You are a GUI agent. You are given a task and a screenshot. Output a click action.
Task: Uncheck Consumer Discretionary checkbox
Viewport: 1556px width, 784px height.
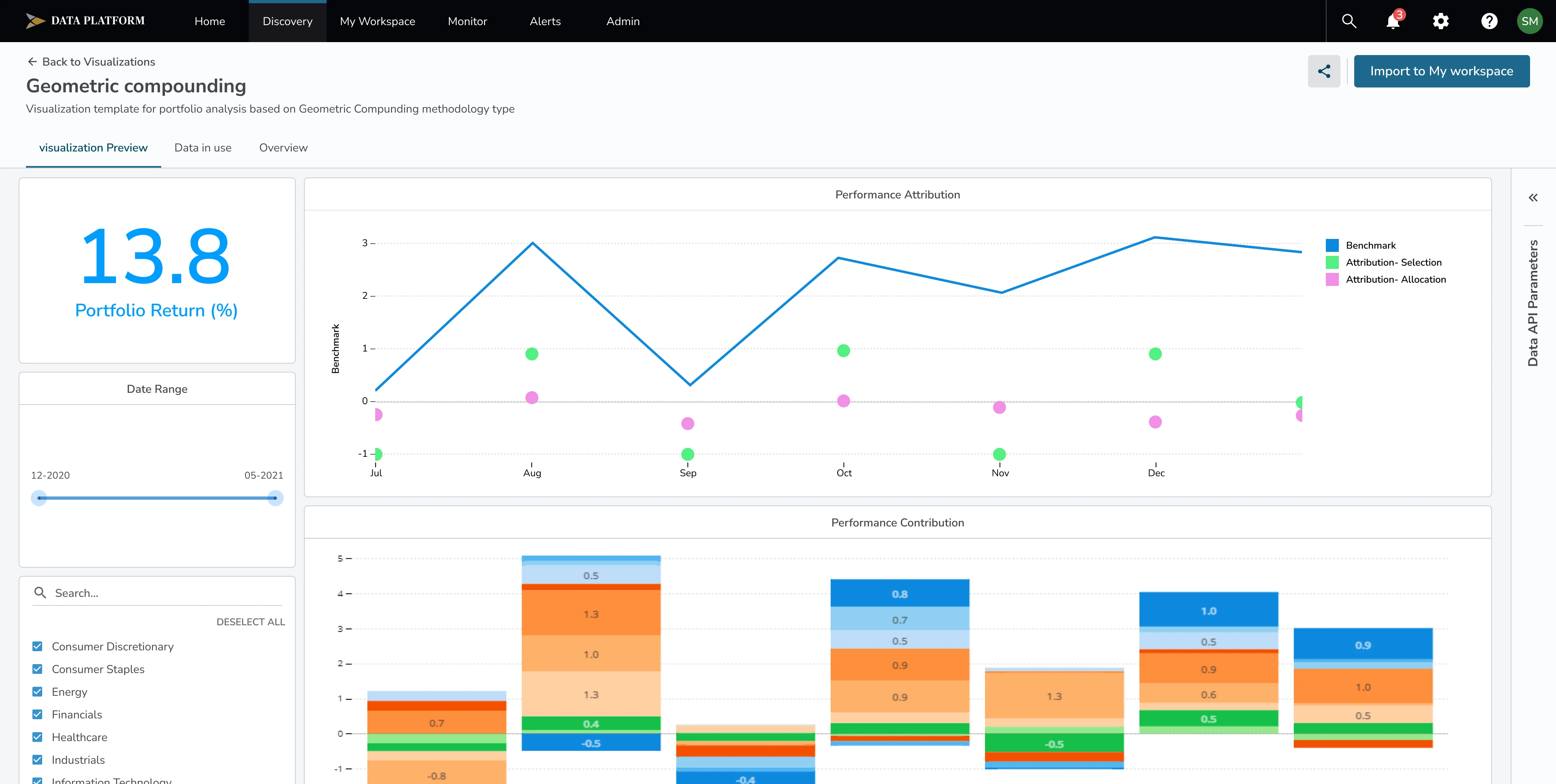coord(37,646)
